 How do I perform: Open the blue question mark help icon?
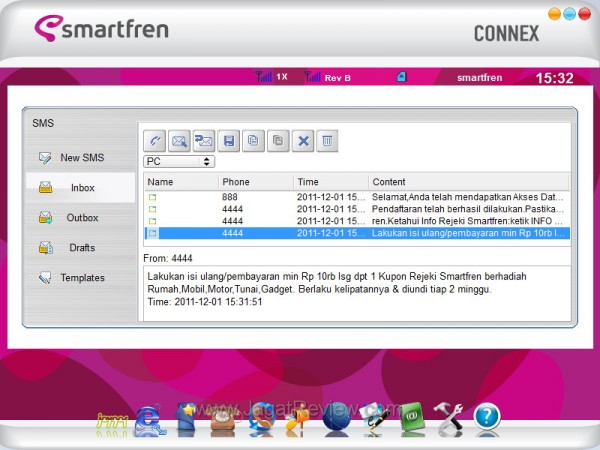tap(487, 417)
